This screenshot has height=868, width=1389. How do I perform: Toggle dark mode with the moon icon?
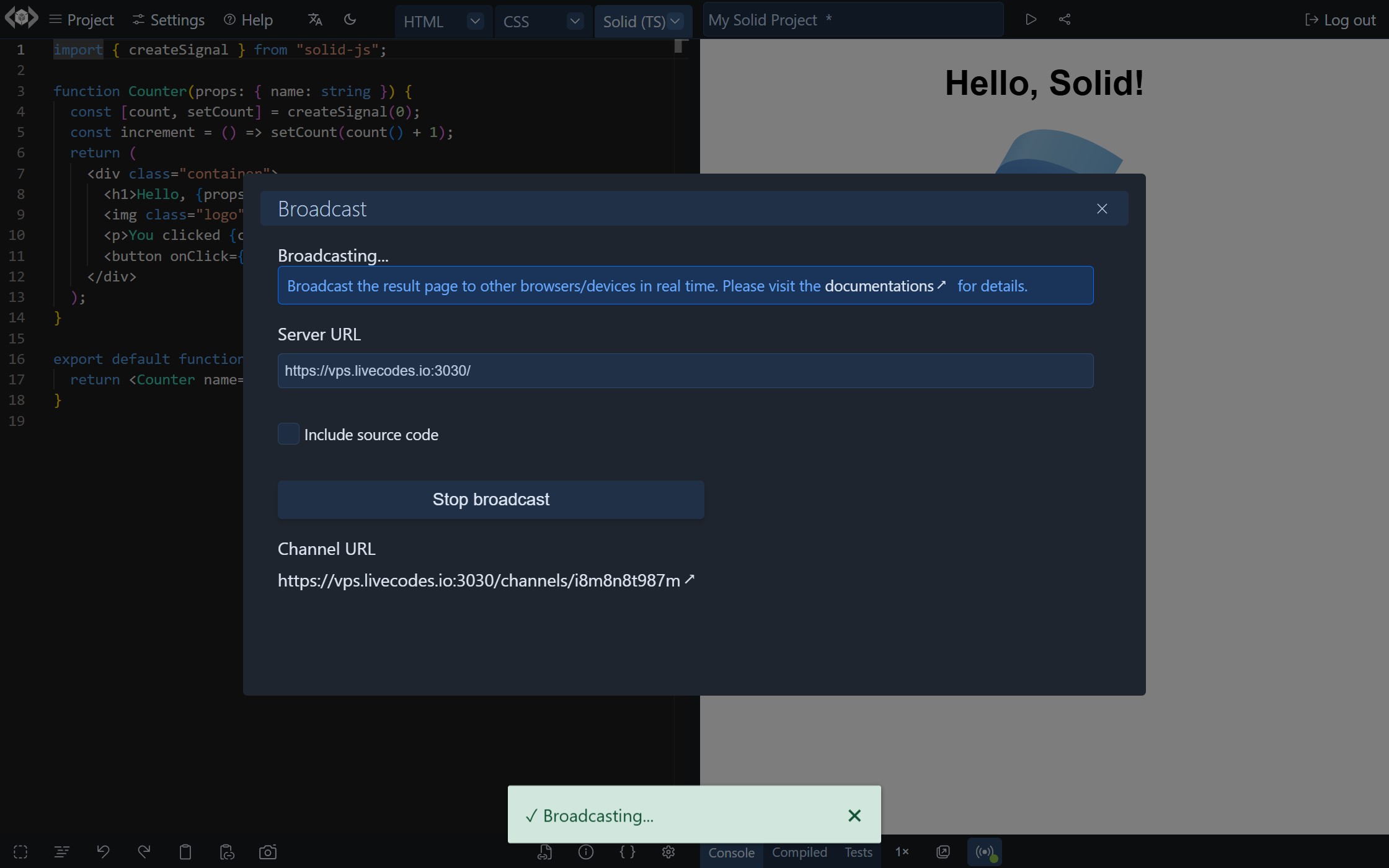tap(350, 19)
